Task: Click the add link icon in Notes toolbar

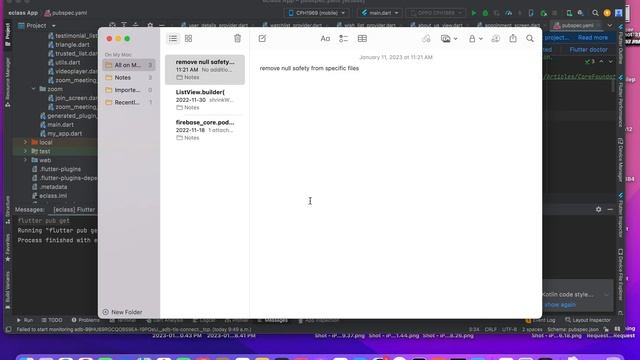Action: [x=426, y=39]
